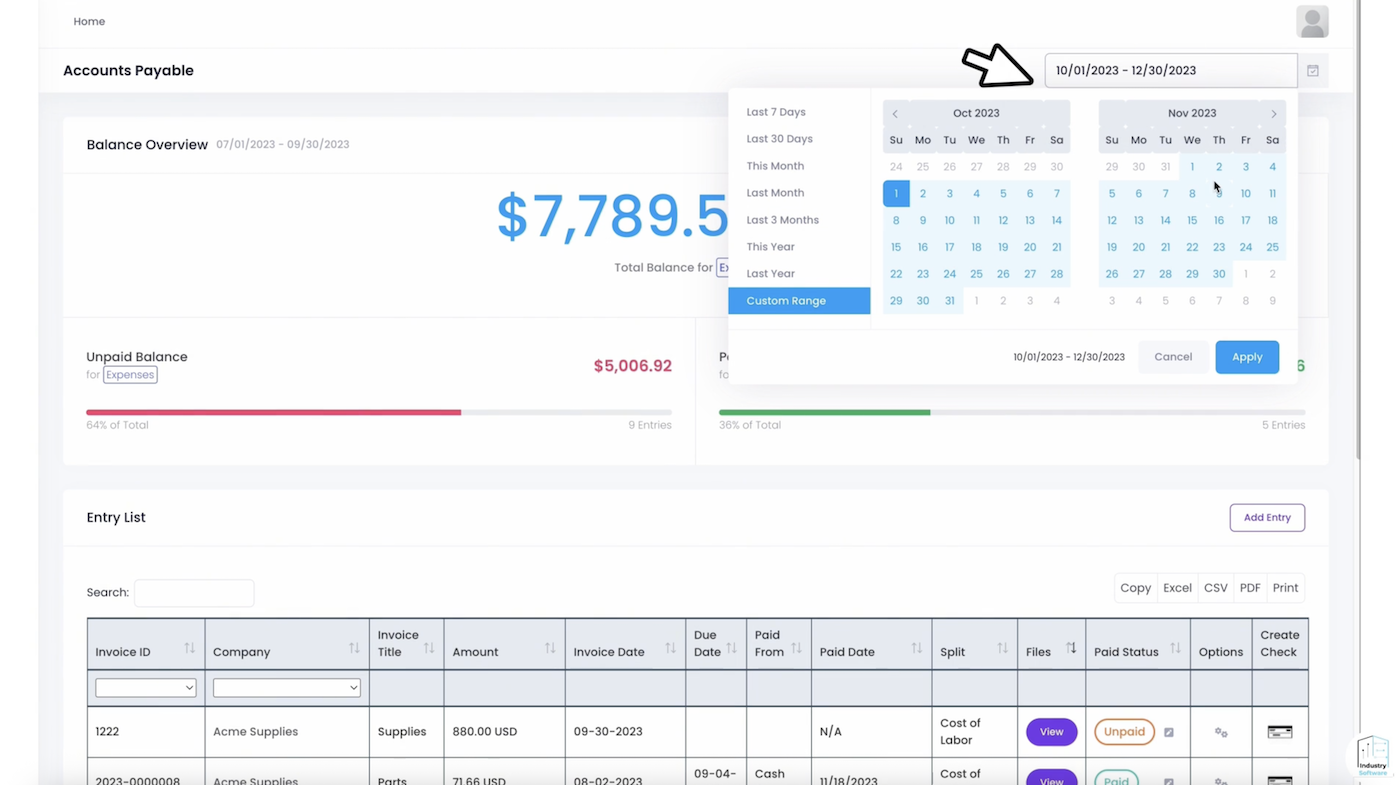This screenshot has width=1400, height=785.
Task: Export the entry list to Excel
Action: 1176,588
